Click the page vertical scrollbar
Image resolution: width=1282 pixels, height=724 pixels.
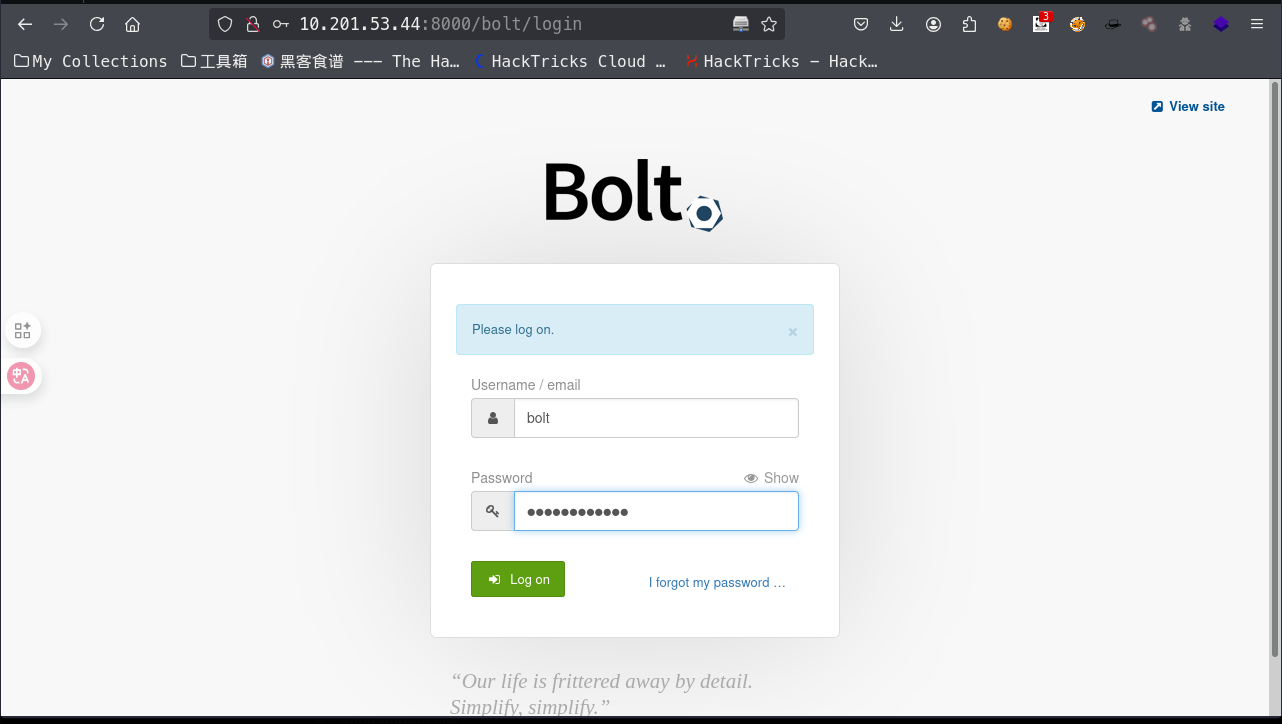coord(1274,370)
